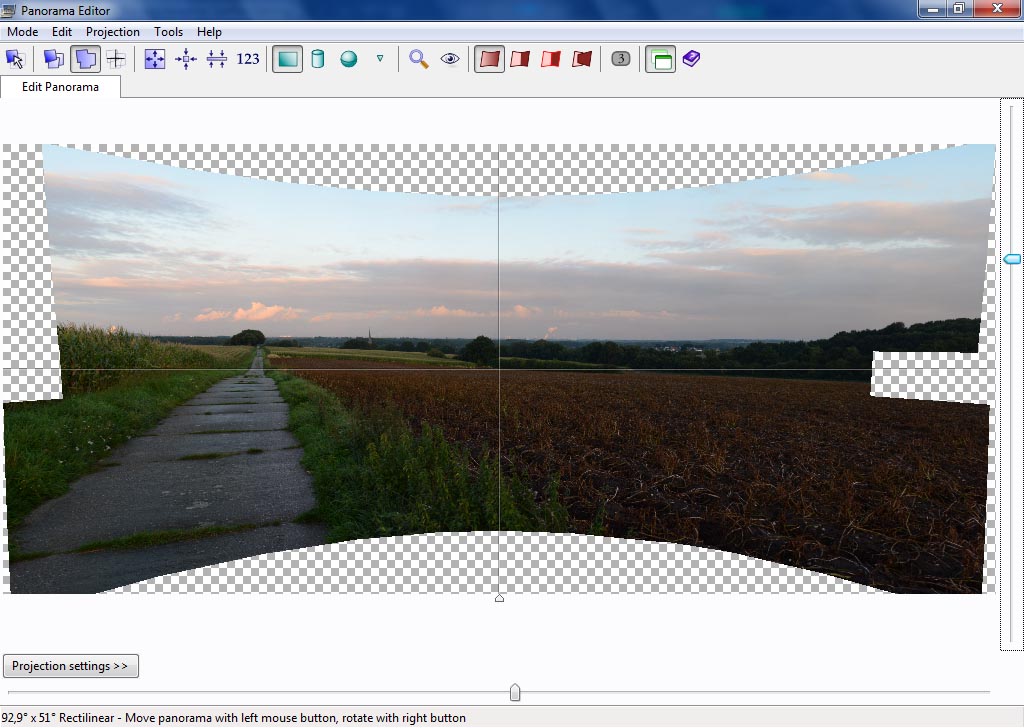
Task: Expand Projection settings panel
Action: (x=70, y=666)
